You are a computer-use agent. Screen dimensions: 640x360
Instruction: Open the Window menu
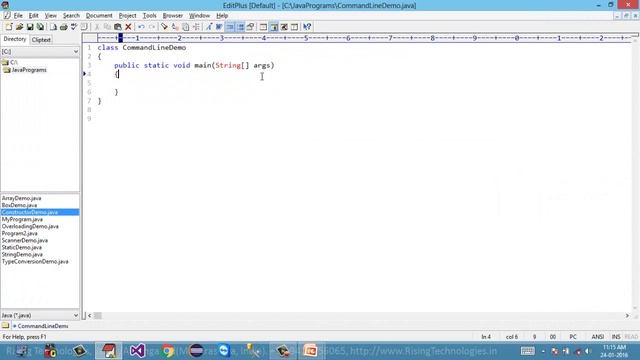[x=199, y=16]
